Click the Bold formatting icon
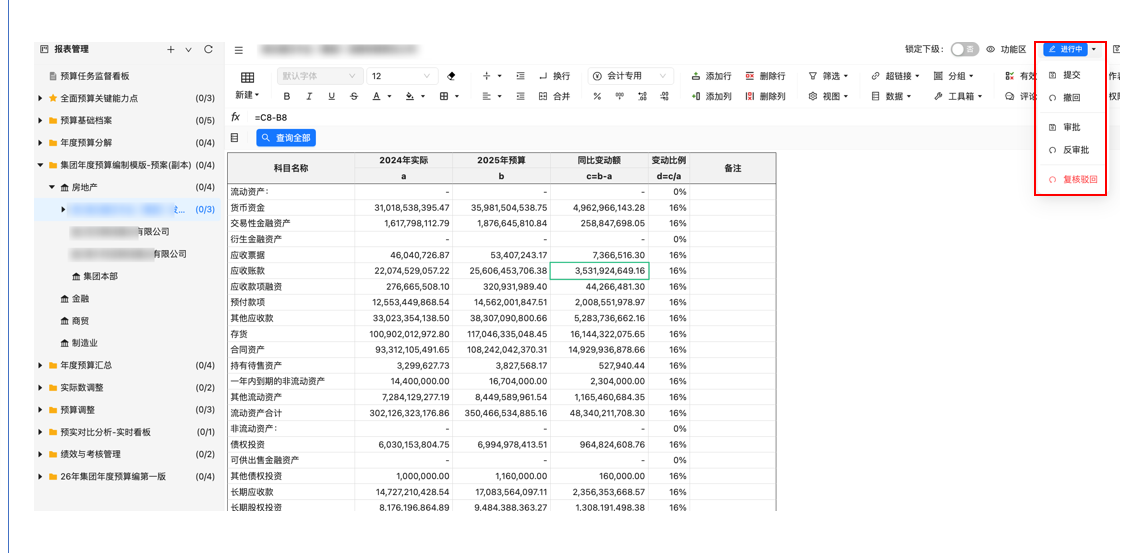Screen dimensions: 1144x553 pos(287,96)
